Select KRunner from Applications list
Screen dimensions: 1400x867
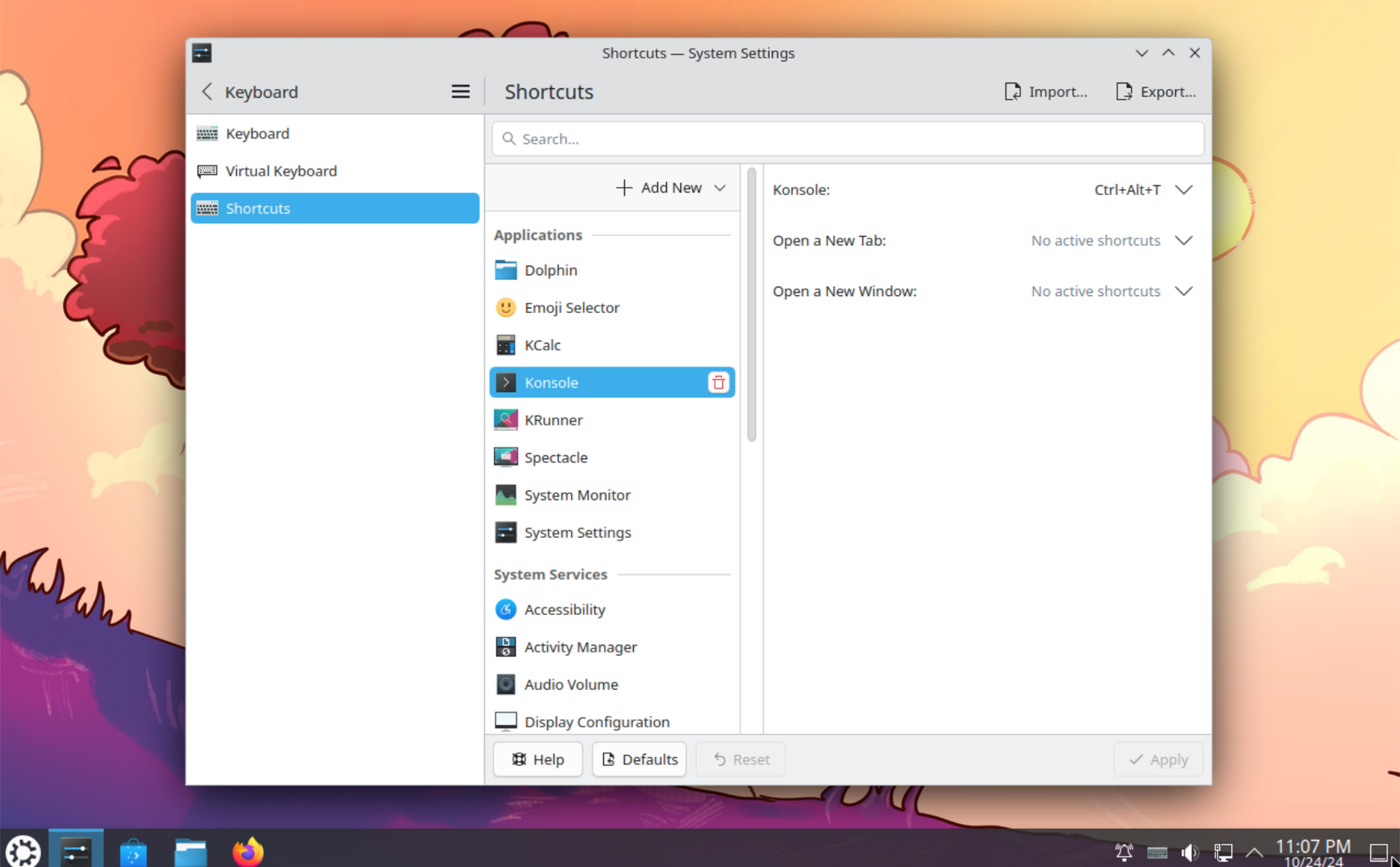(x=552, y=419)
